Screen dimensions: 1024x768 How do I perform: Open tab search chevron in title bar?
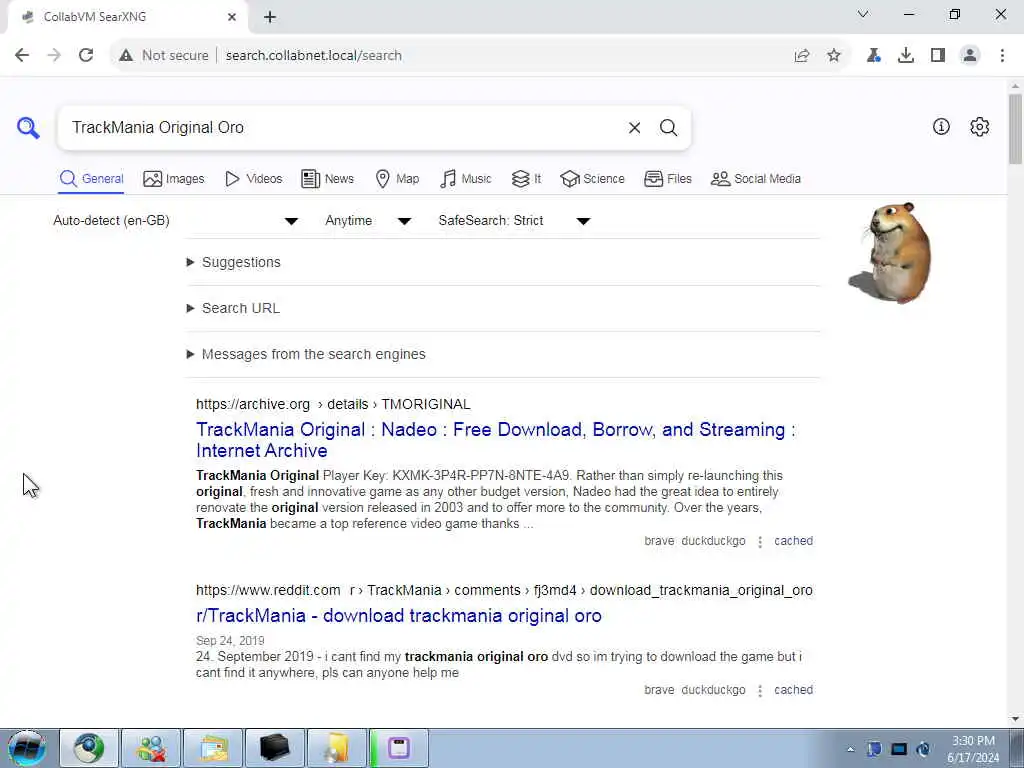(863, 14)
